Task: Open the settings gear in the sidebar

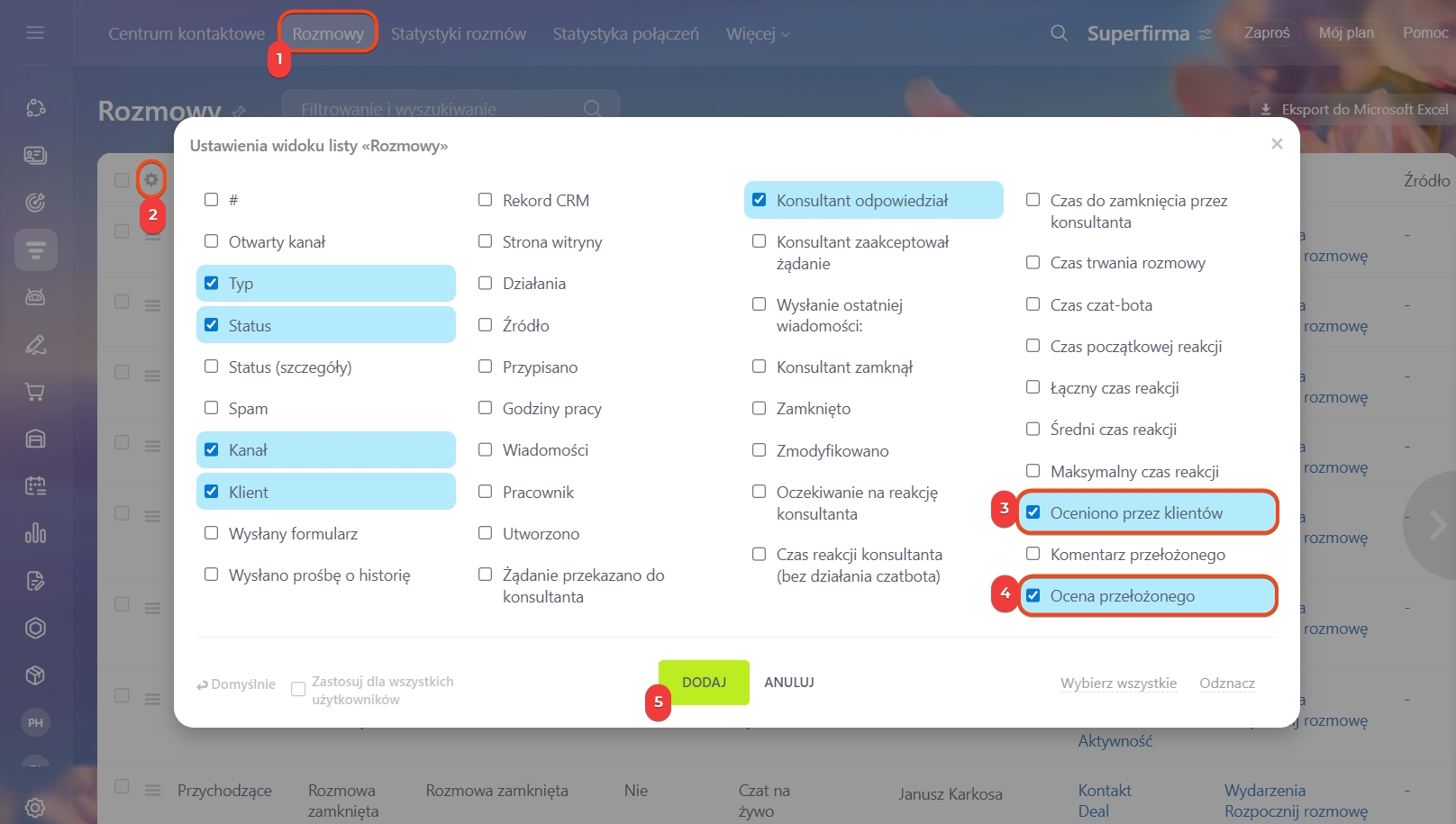Action: [35, 807]
